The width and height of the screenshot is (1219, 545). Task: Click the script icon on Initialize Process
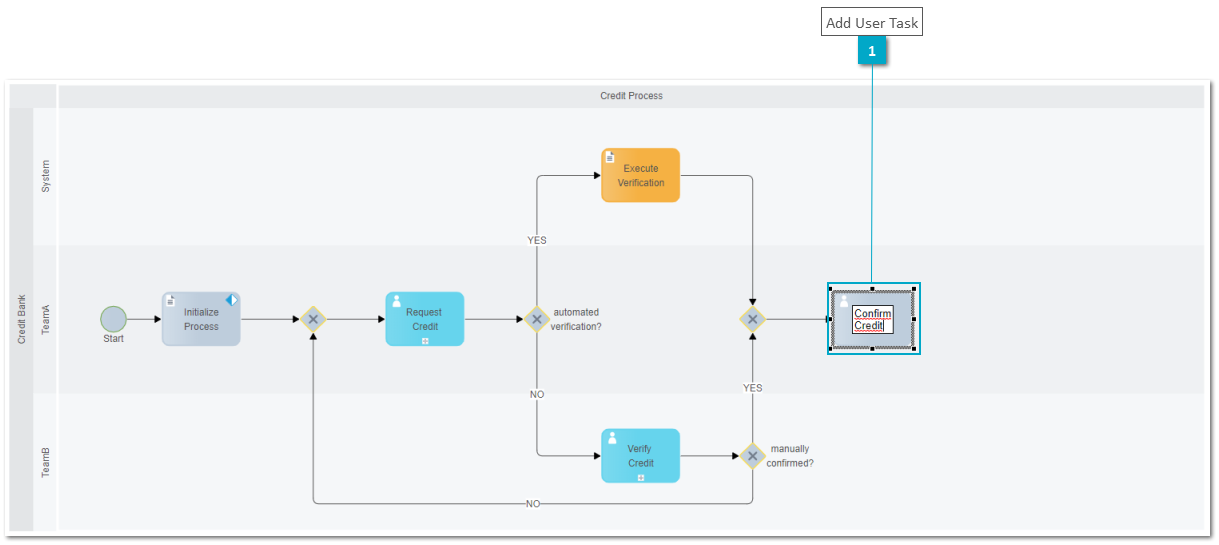171,300
